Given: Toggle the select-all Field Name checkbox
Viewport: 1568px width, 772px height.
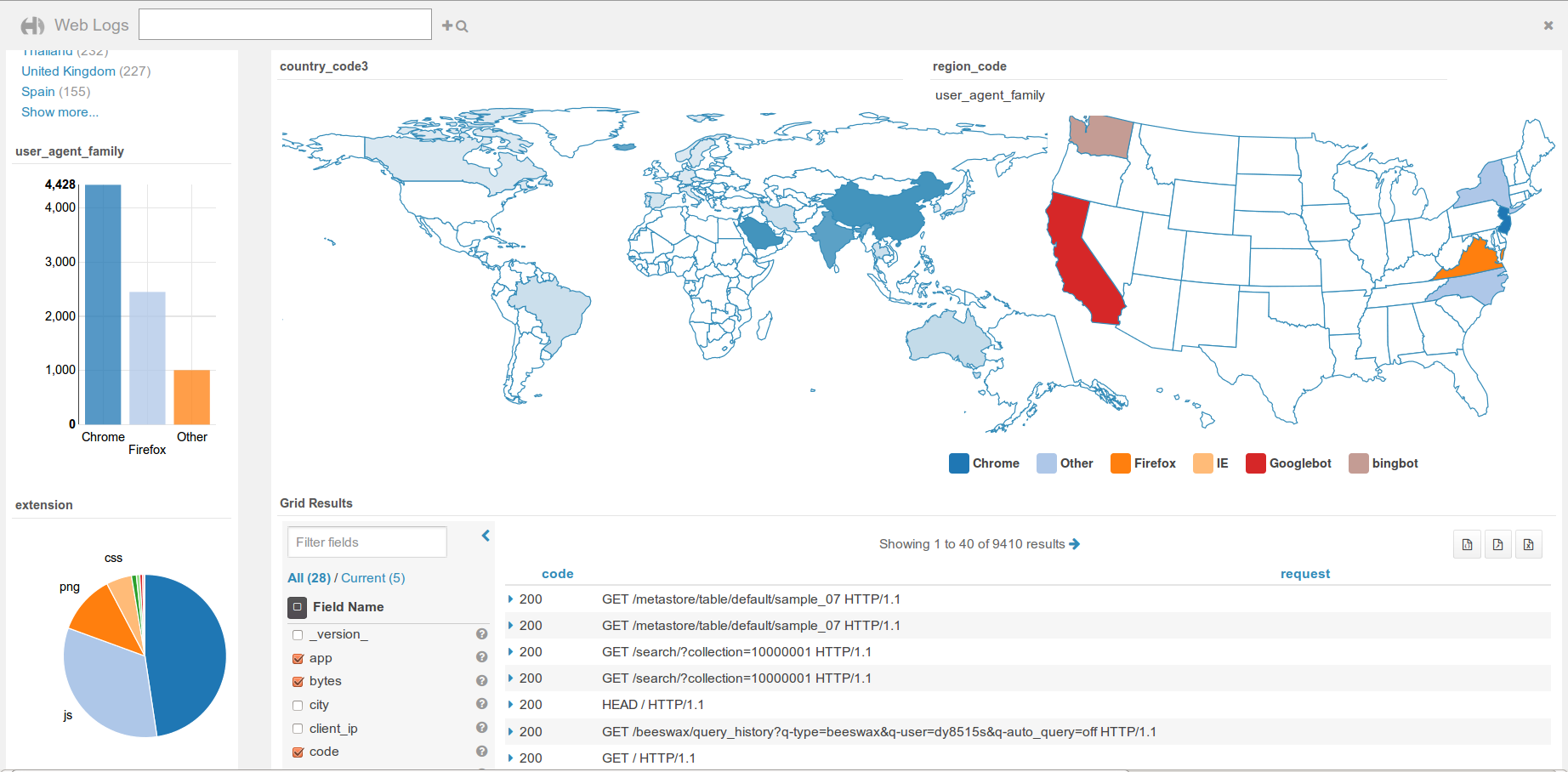Looking at the screenshot, I should (297, 607).
